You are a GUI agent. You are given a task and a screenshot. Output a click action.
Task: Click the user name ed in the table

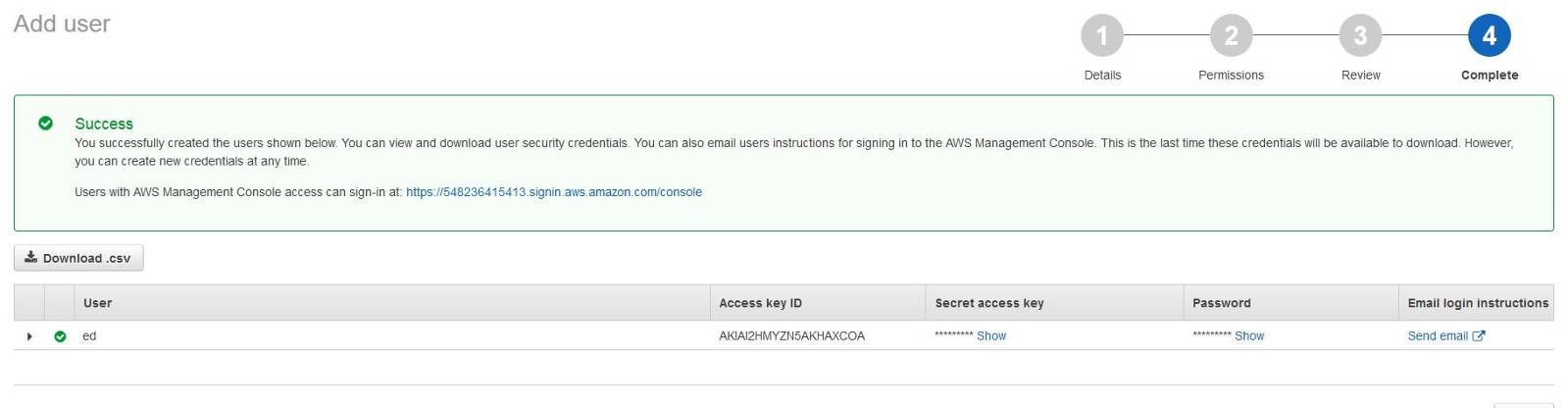[x=89, y=335]
